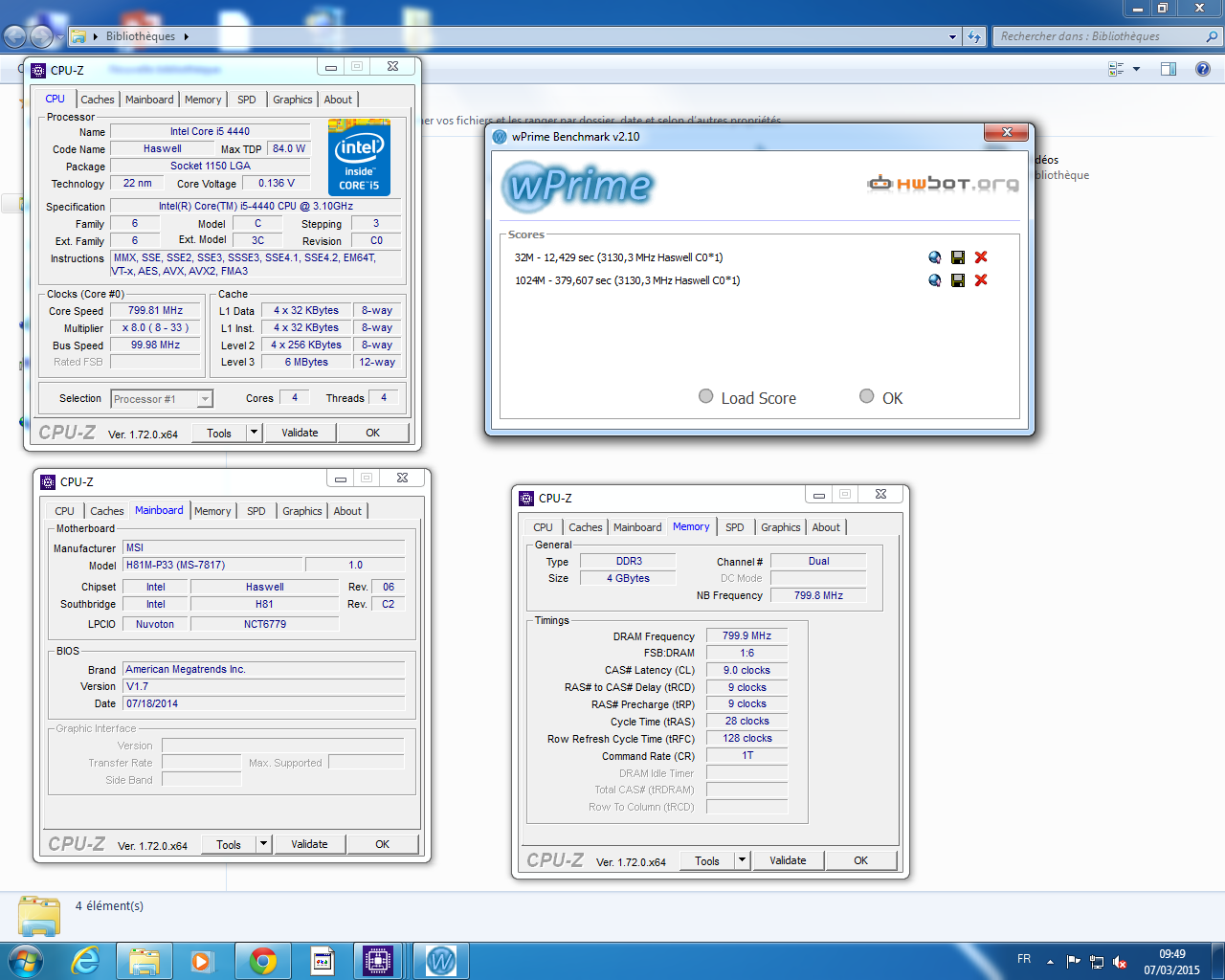Click the globe icon for 1024M score

pyautogui.click(x=935, y=280)
